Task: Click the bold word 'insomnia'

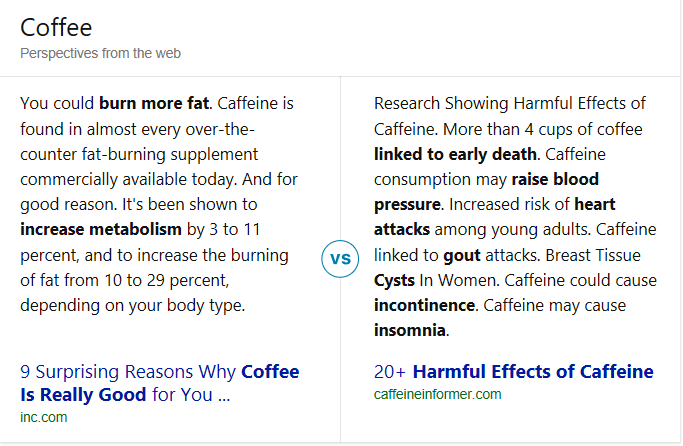Action: click(x=410, y=330)
